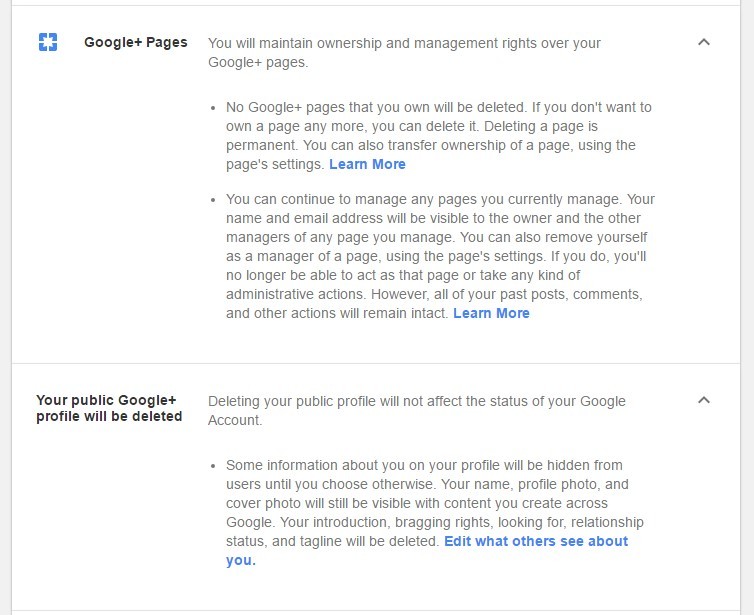
Task: Collapse the Google+ Pages section chevron
Action: [704, 42]
